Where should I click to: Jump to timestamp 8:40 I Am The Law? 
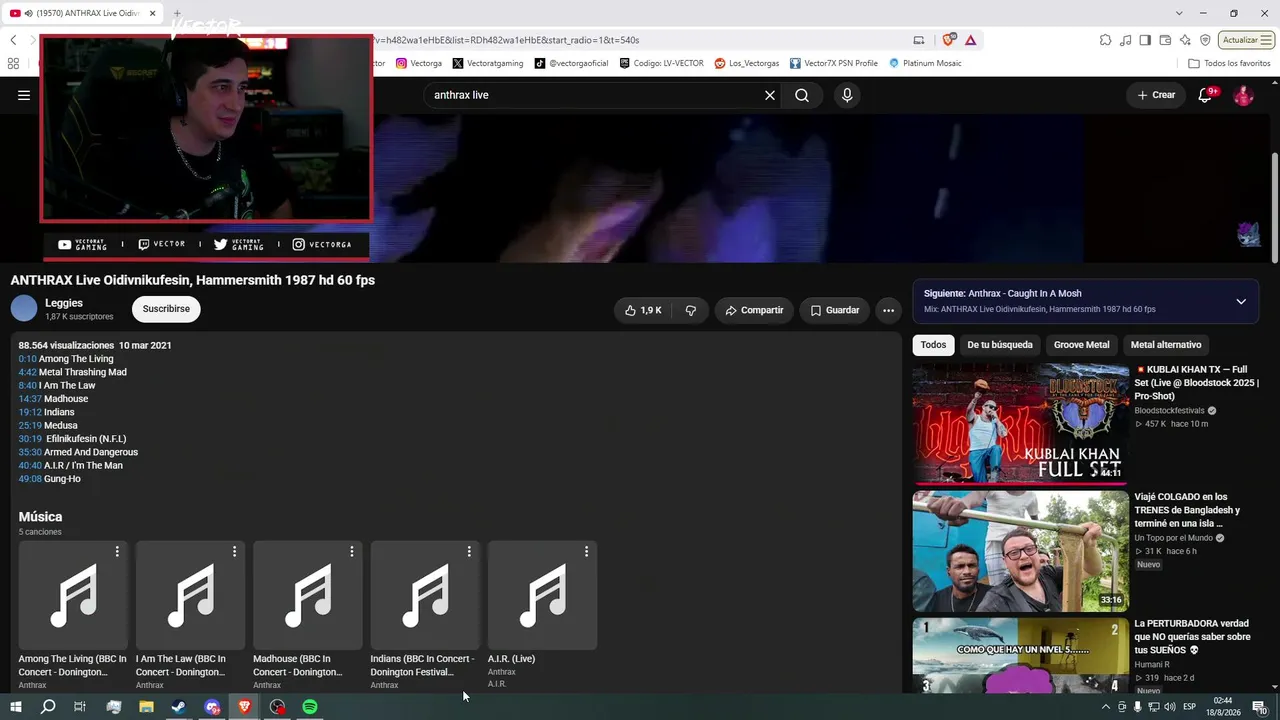(x=27, y=385)
